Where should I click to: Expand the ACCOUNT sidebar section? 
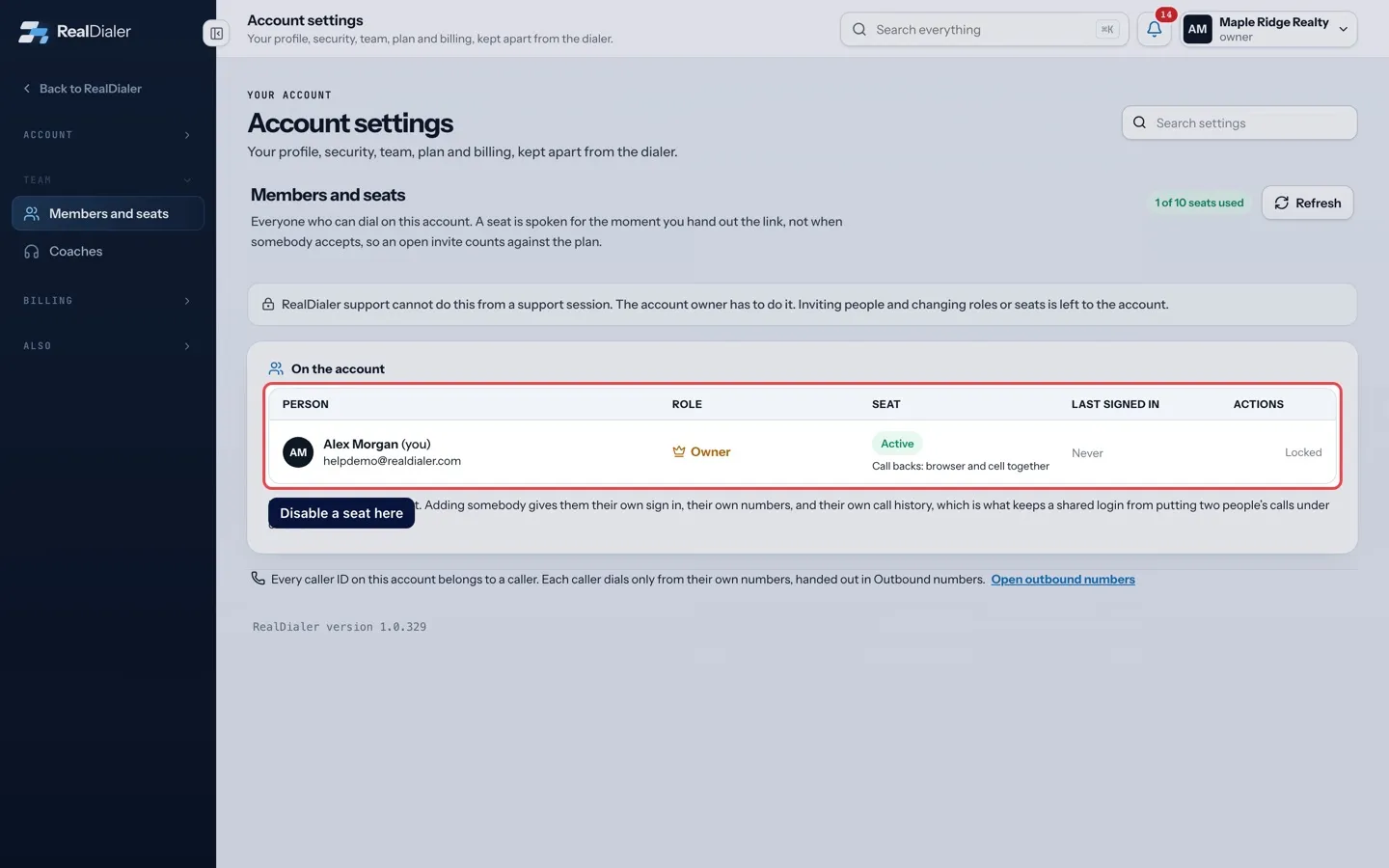(108, 135)
